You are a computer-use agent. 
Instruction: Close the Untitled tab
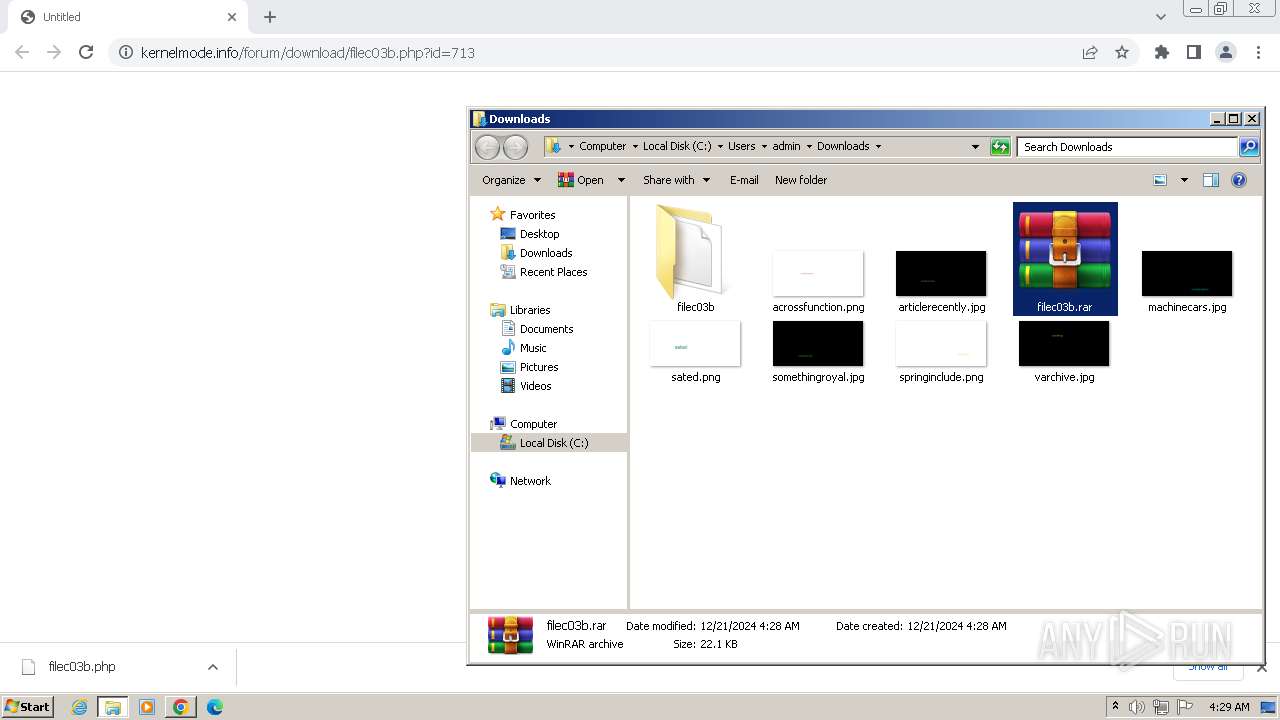[x=232, y=17]
